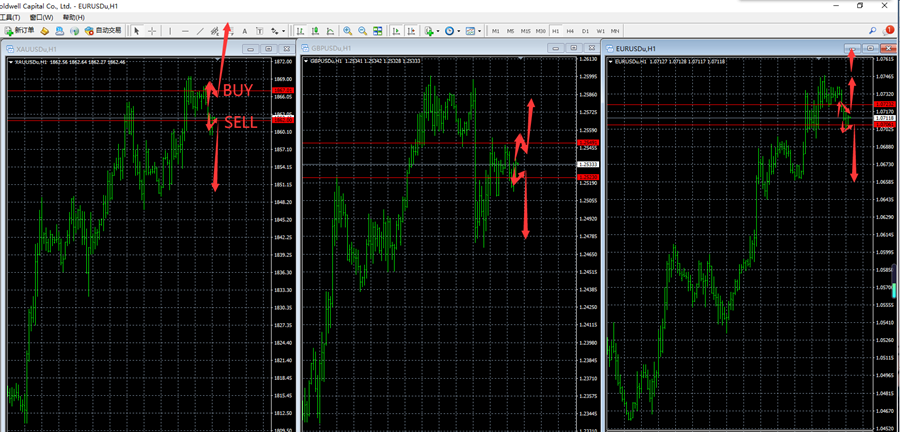Image resolution: width=900 pixels, height=432 pixels.
Task: Open the Window (窗口) menu
Action: pyautogui.click(x=42, y=17)
